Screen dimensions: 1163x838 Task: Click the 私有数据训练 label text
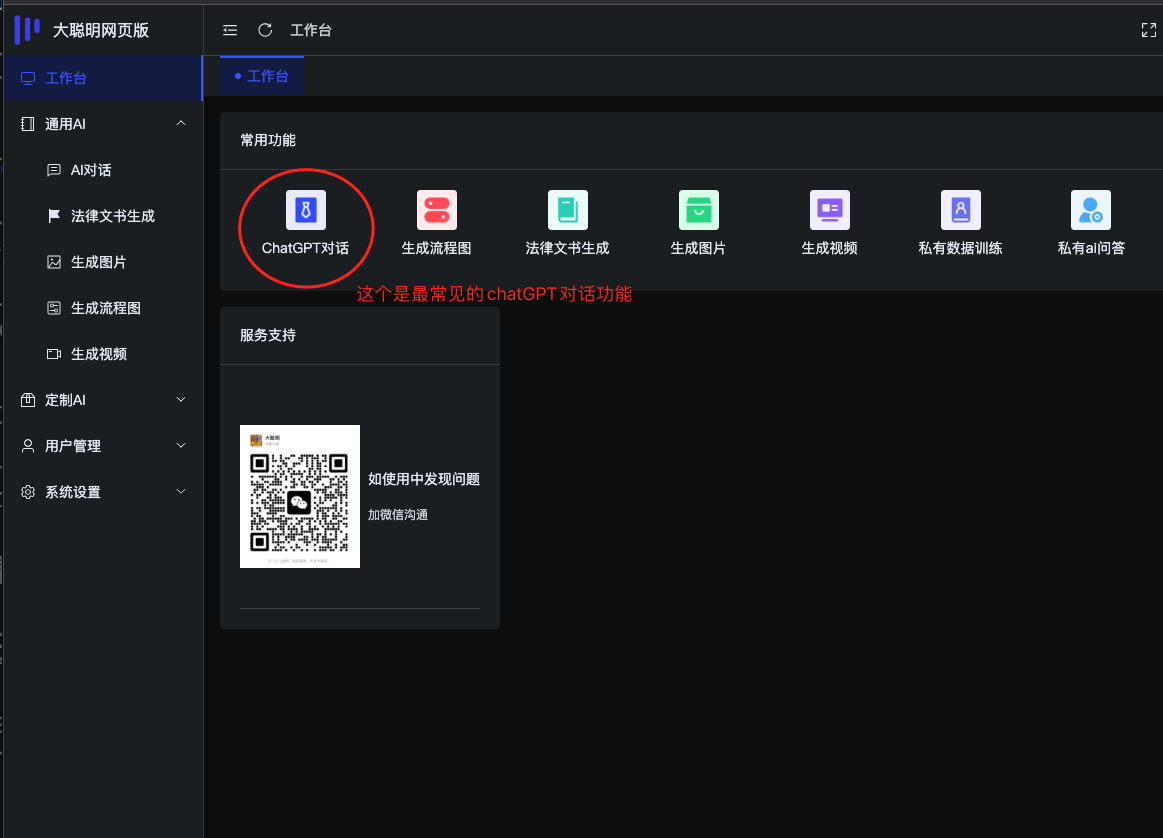pyautogui.click(x=961, y=248)
